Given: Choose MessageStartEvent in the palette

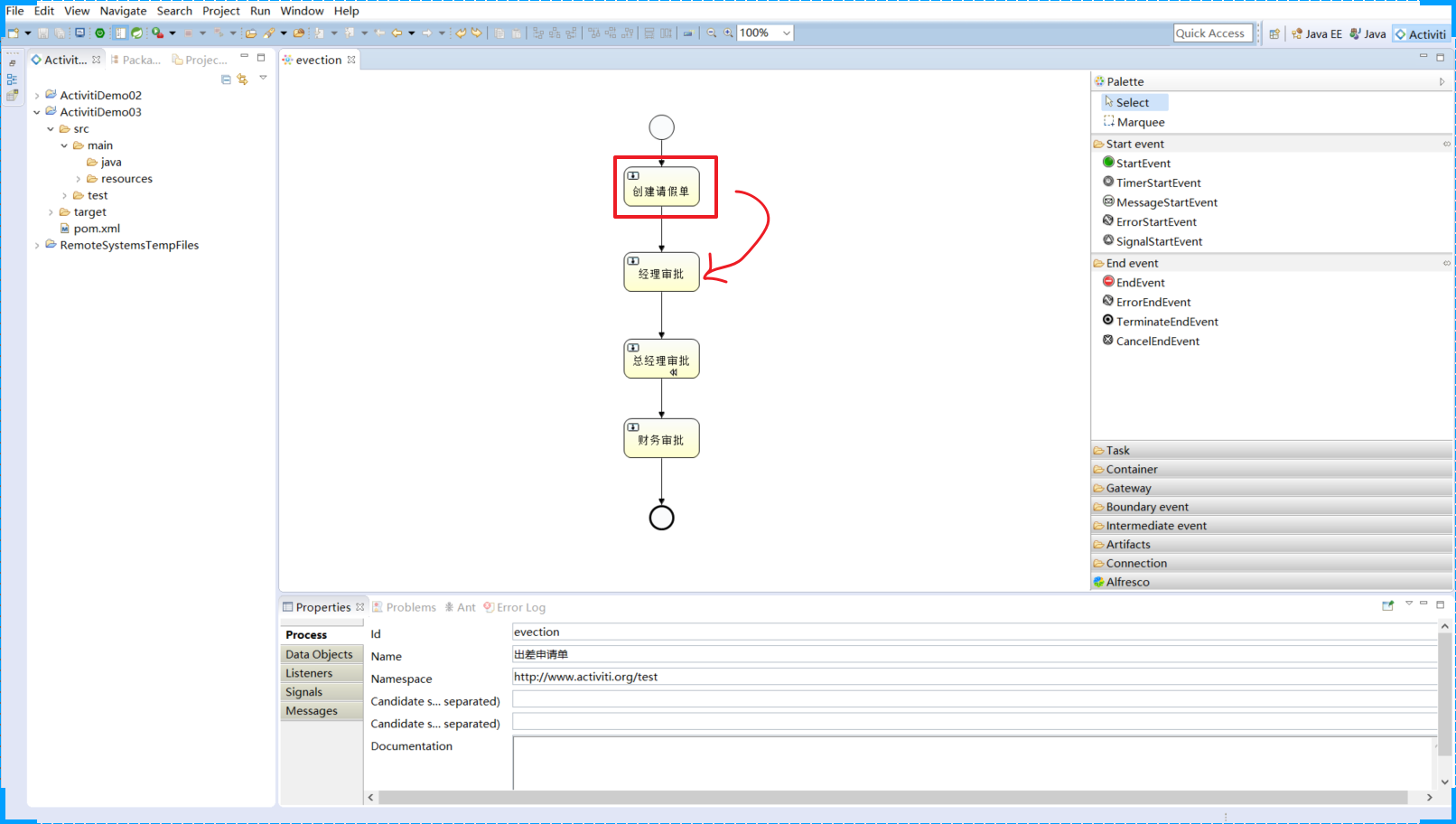Looking at the screenshot, I should click(x=1160, y=202).
